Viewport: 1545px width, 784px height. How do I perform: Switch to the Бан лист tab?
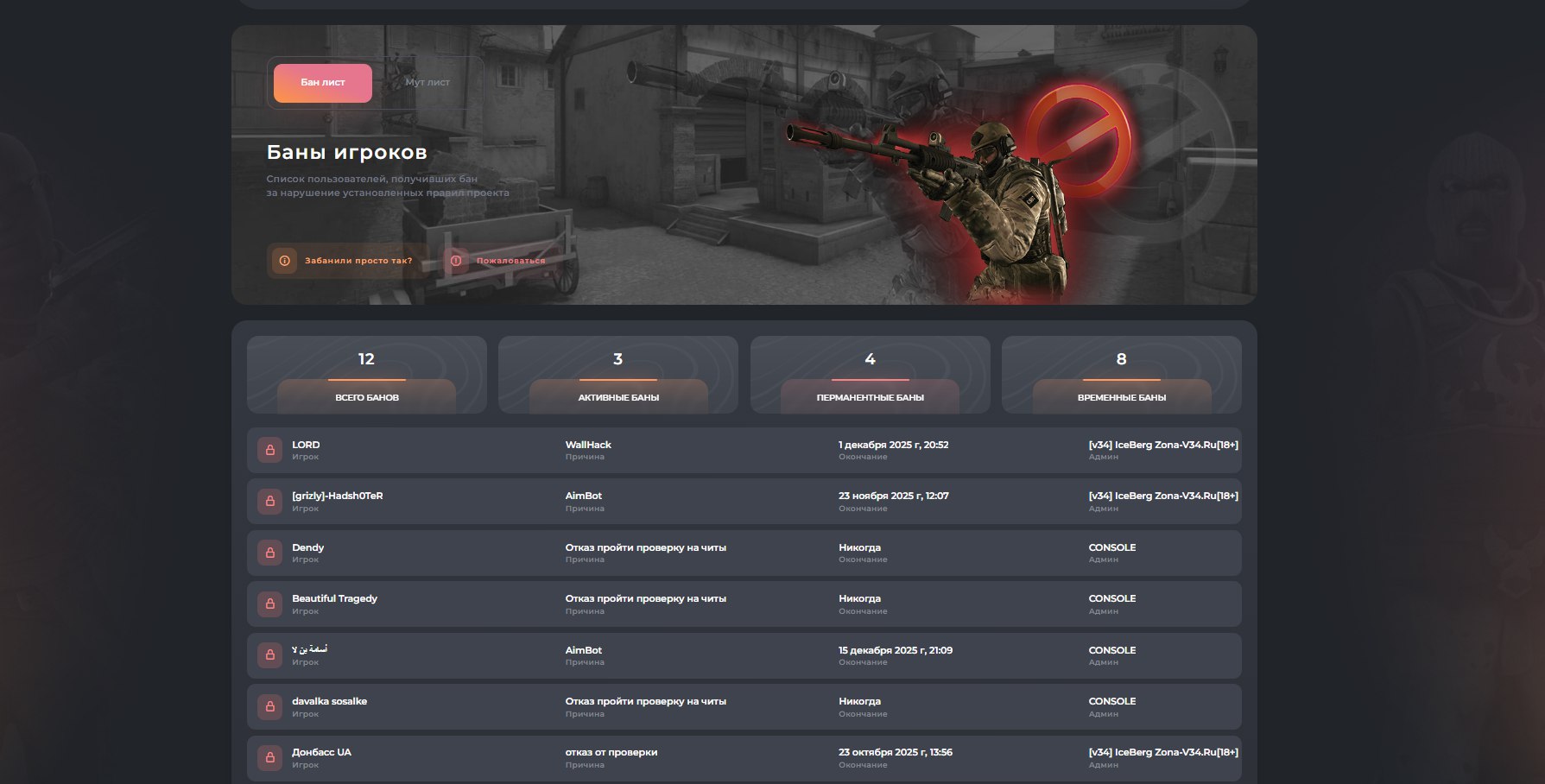(322, 83)
